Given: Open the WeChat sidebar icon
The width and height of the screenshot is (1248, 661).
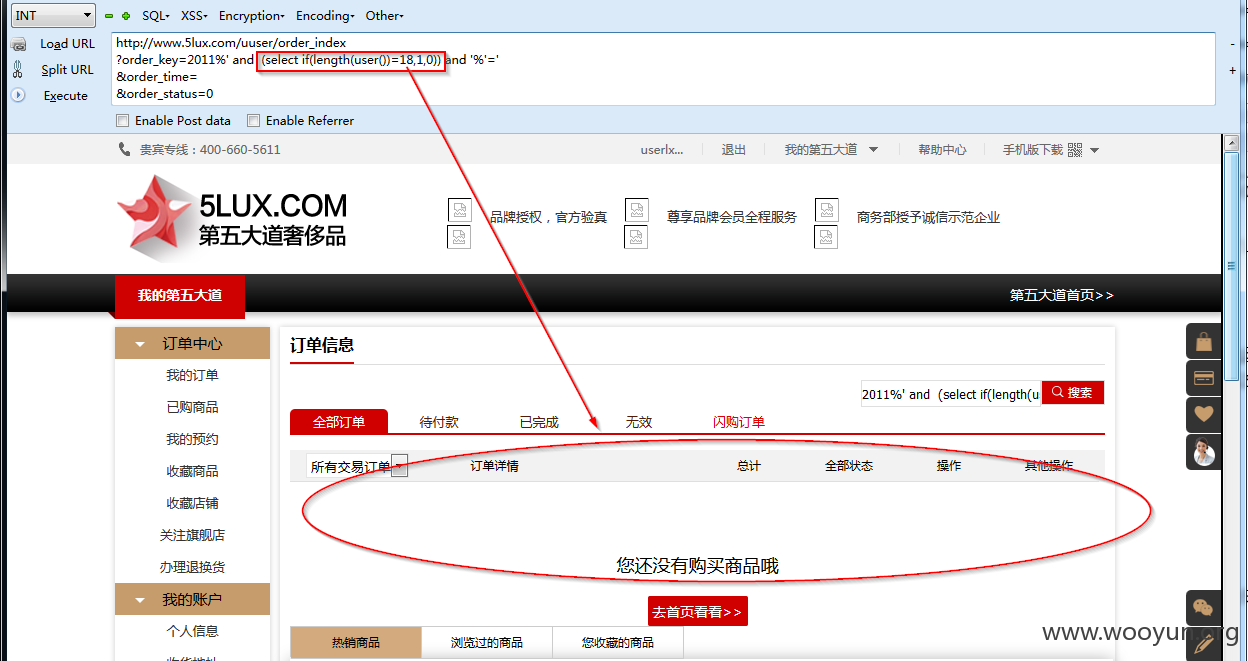Looking at the screenshot, I should click(1204, 608).
